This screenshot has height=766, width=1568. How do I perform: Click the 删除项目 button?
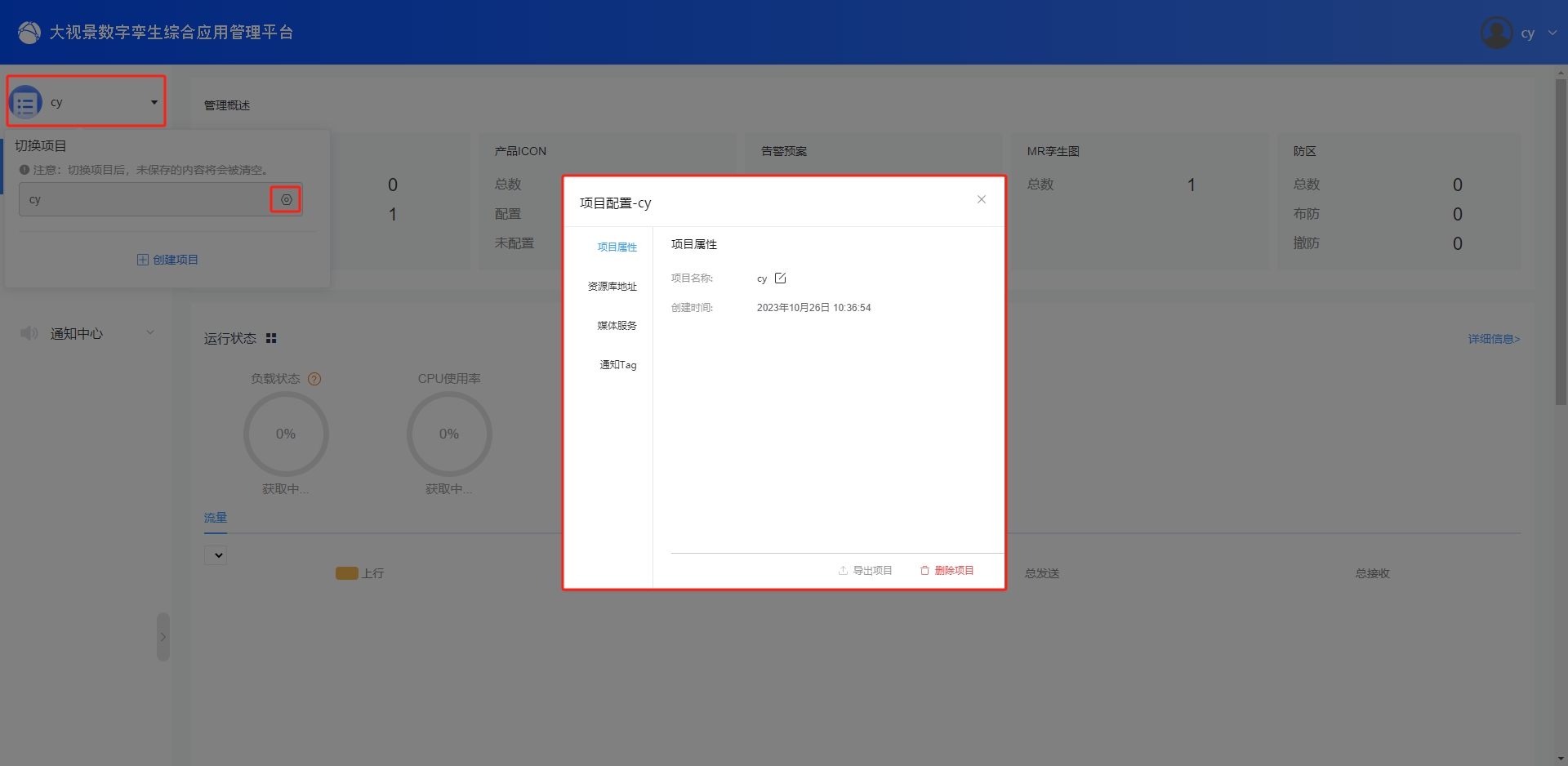point(947,570)
